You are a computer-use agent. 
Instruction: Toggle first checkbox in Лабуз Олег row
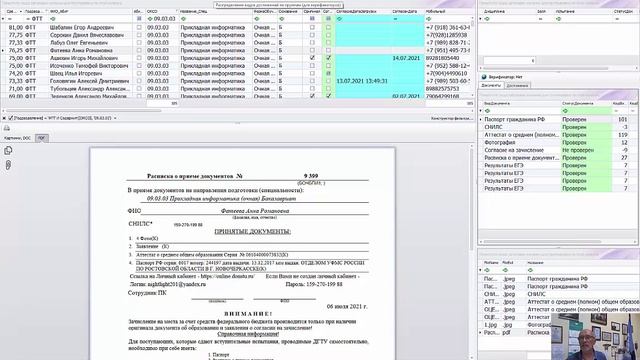[x=139, y=42]
